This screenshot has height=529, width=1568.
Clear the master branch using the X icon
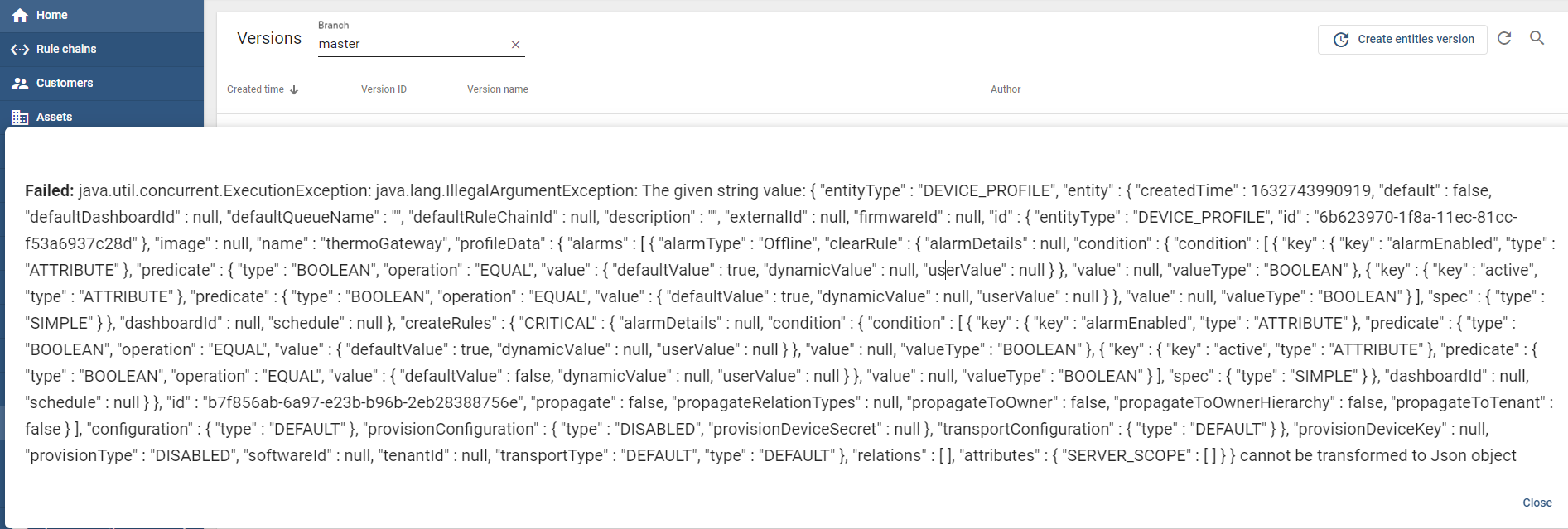pyautogui.click(x=515, y=44)
